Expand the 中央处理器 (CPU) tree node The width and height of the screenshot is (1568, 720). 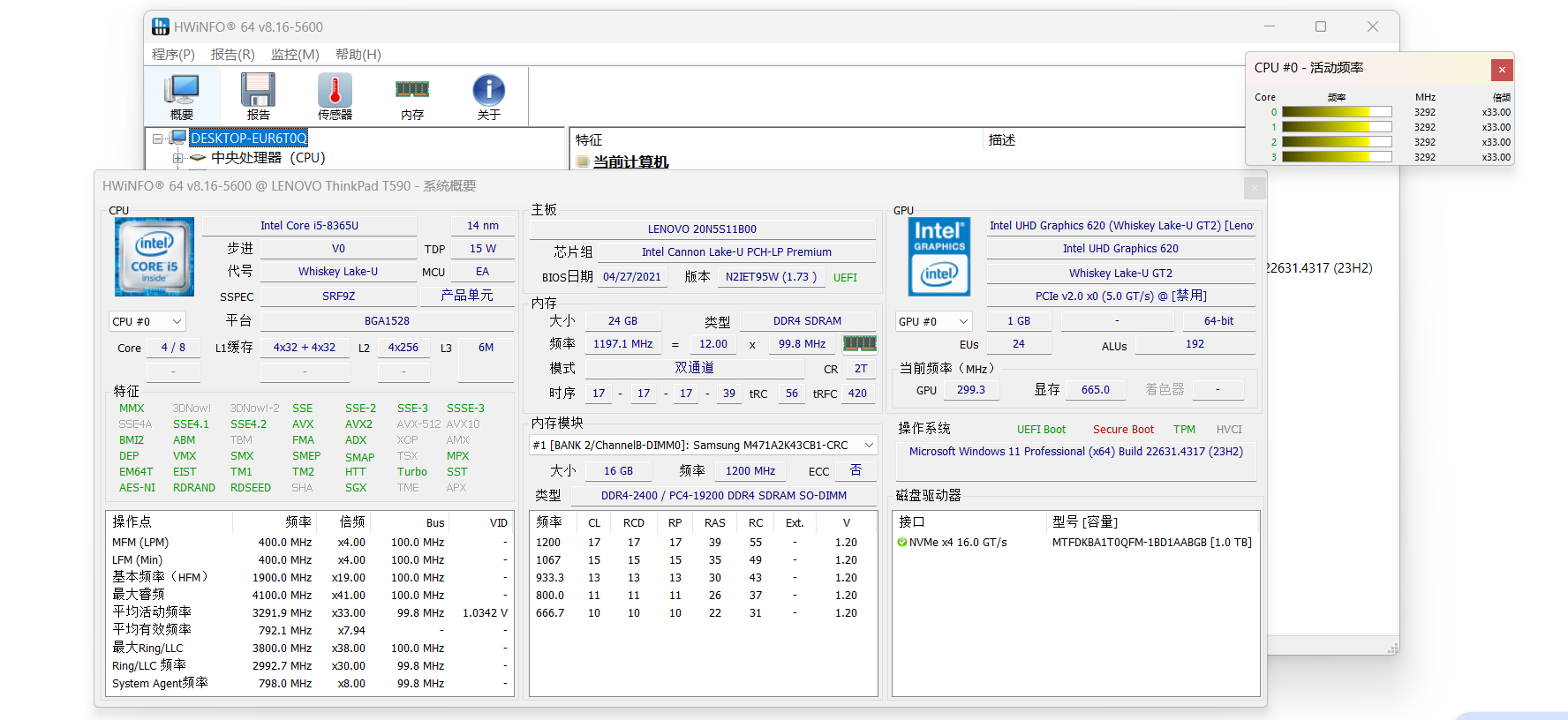click(x=177, y=158)
